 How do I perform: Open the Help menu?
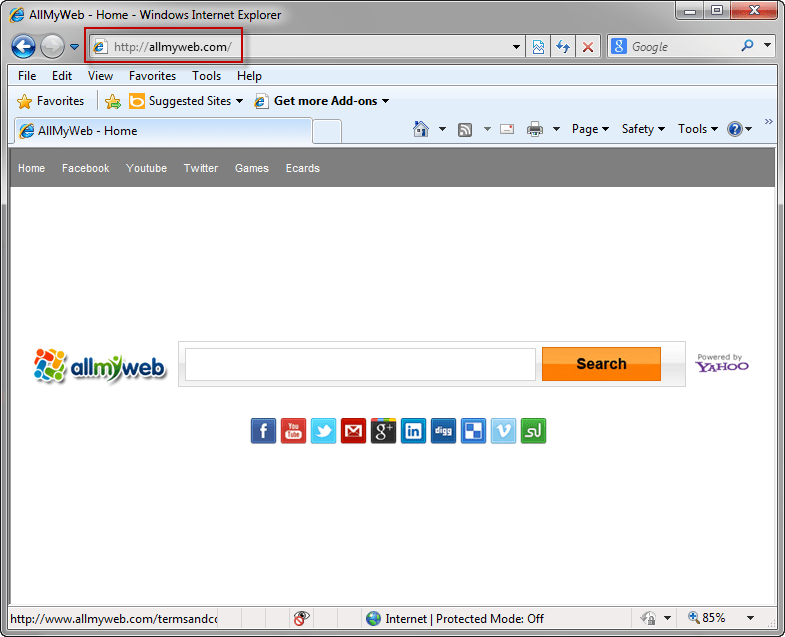click(249, 76)
